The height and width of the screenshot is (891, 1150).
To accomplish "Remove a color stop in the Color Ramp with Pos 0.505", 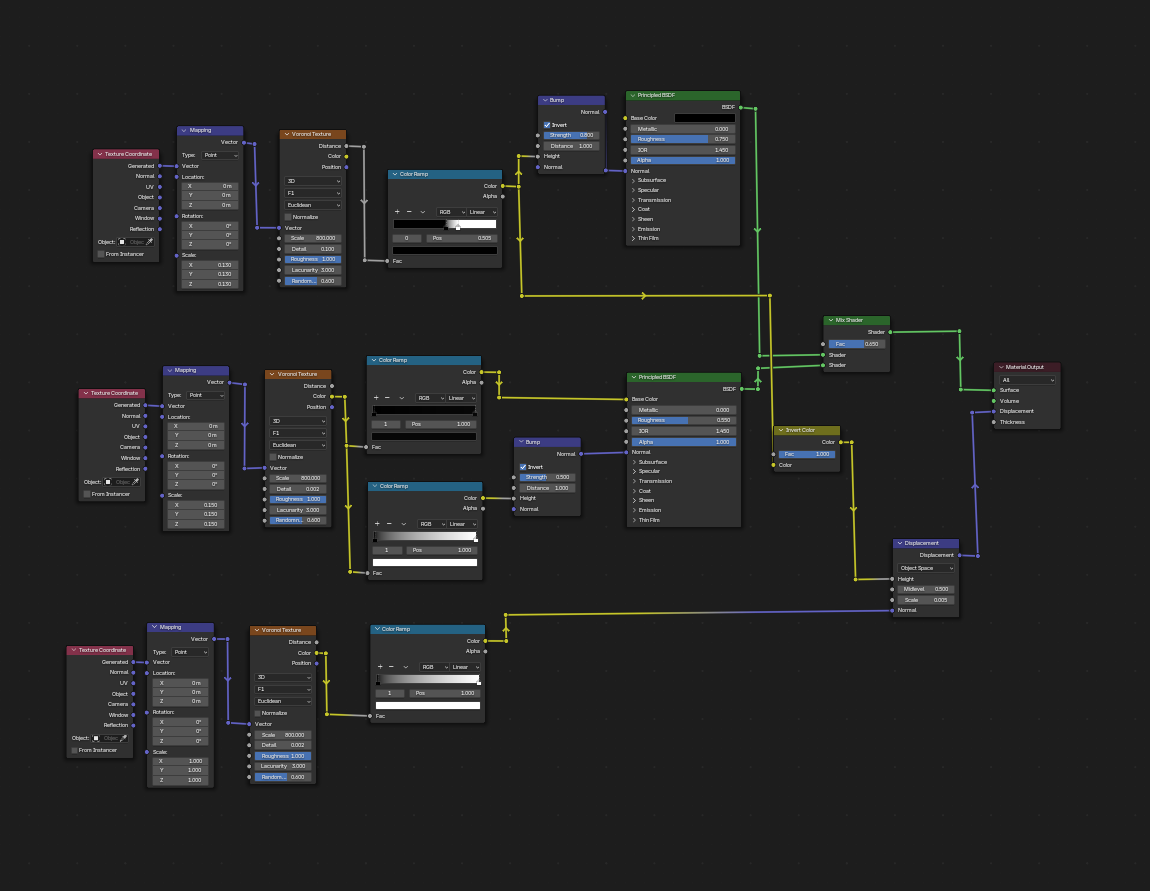I will [409, 212].
